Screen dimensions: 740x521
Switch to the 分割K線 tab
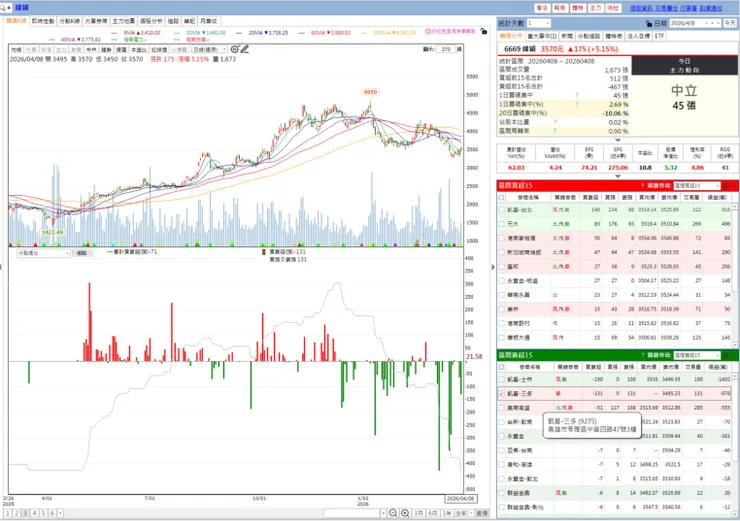tap(69, 21)
